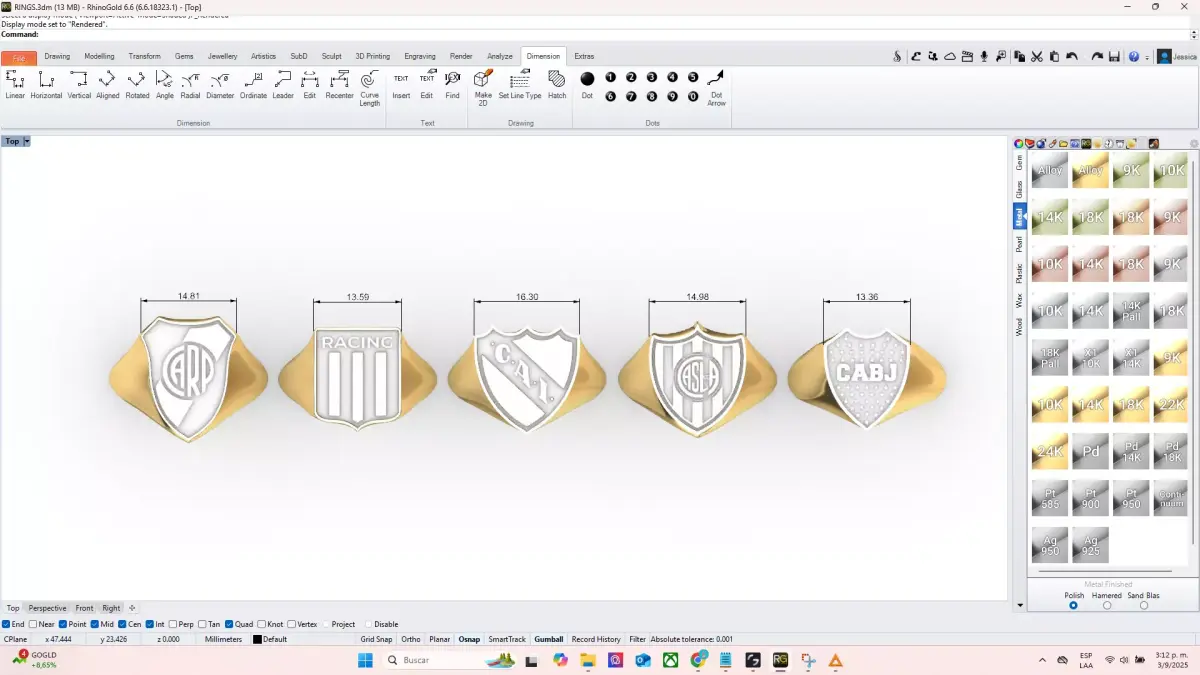Screen dimensions: 1200x675
Task: Select the Vertical dimension tool
Action: pos(79,85)
